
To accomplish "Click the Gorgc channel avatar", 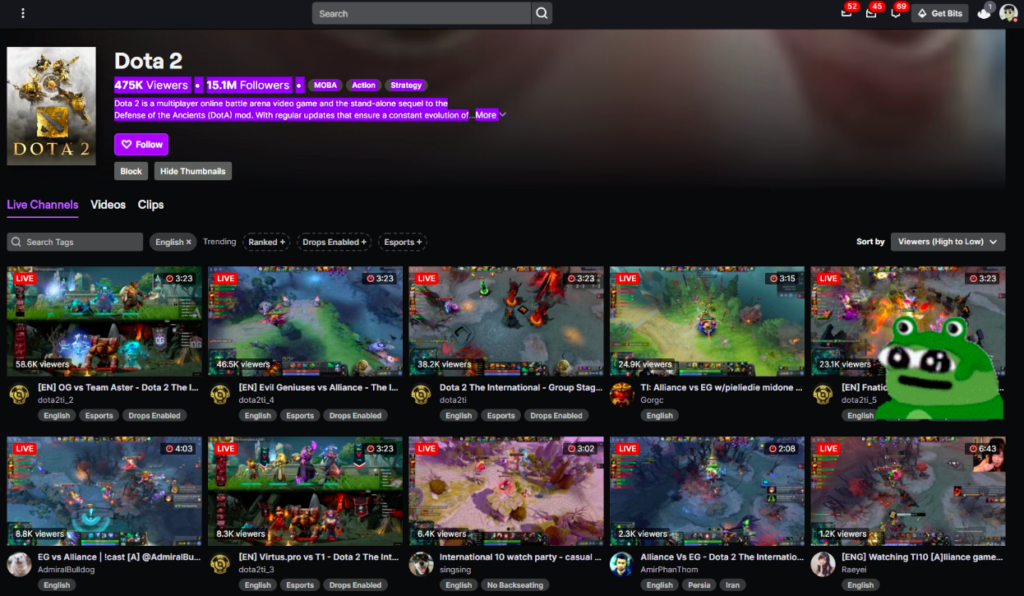I will (x=621, y=393).
